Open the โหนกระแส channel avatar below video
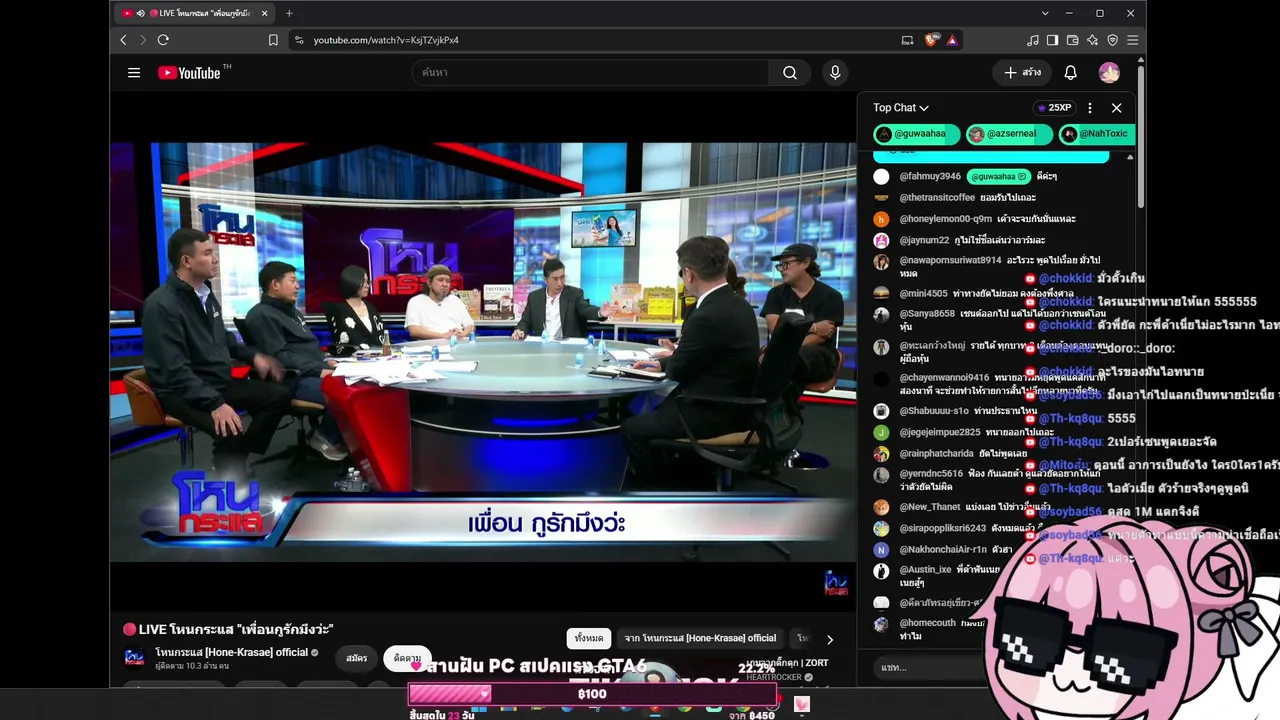The image size is (1280, 720). [134, 658]
